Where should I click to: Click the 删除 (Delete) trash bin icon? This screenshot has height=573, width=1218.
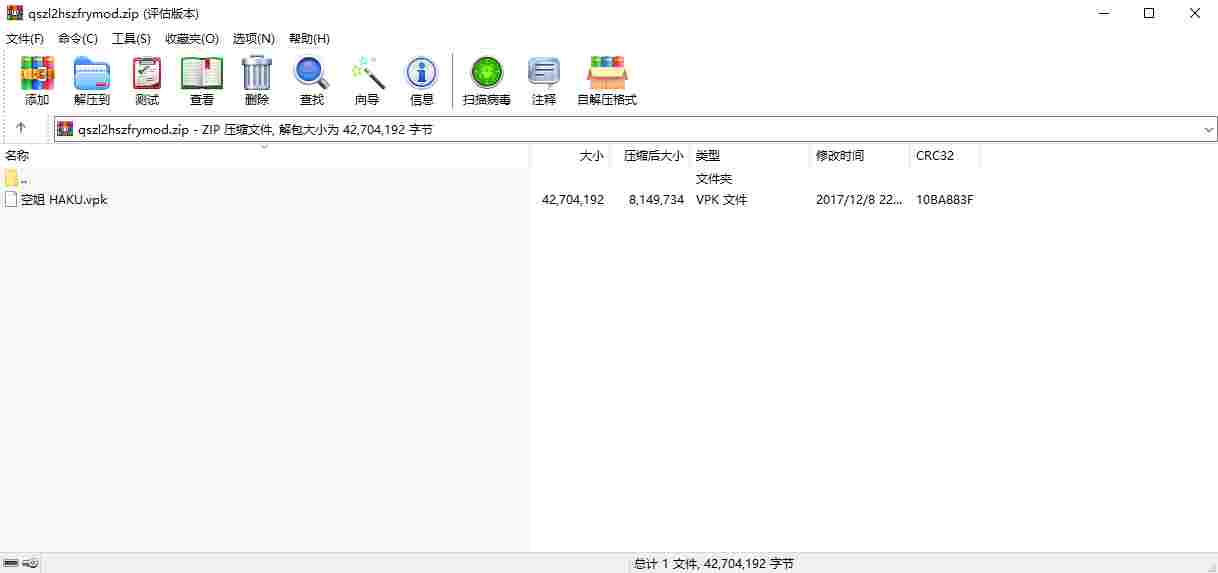pyautogui.click(x=257, y=74)
